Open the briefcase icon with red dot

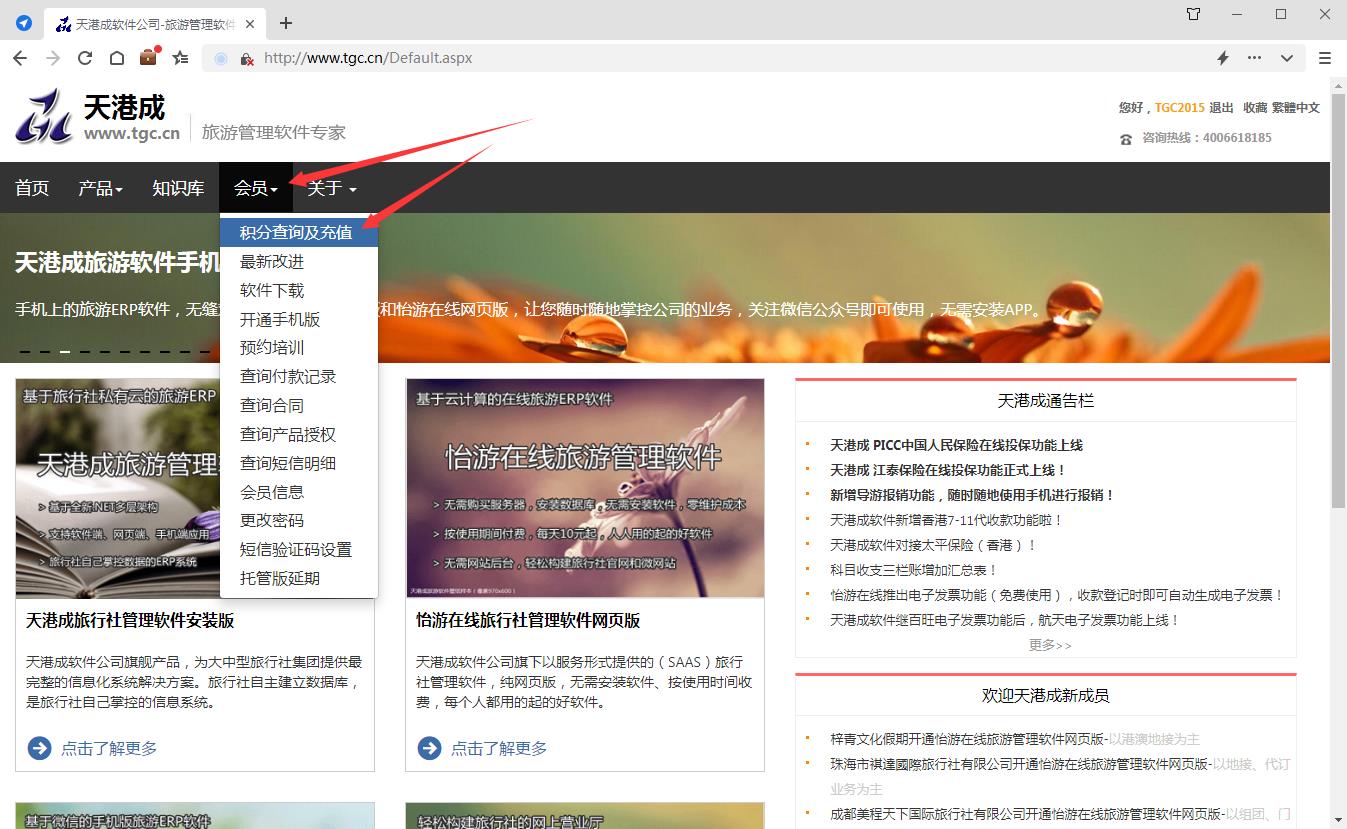click(x=149, y=56)
